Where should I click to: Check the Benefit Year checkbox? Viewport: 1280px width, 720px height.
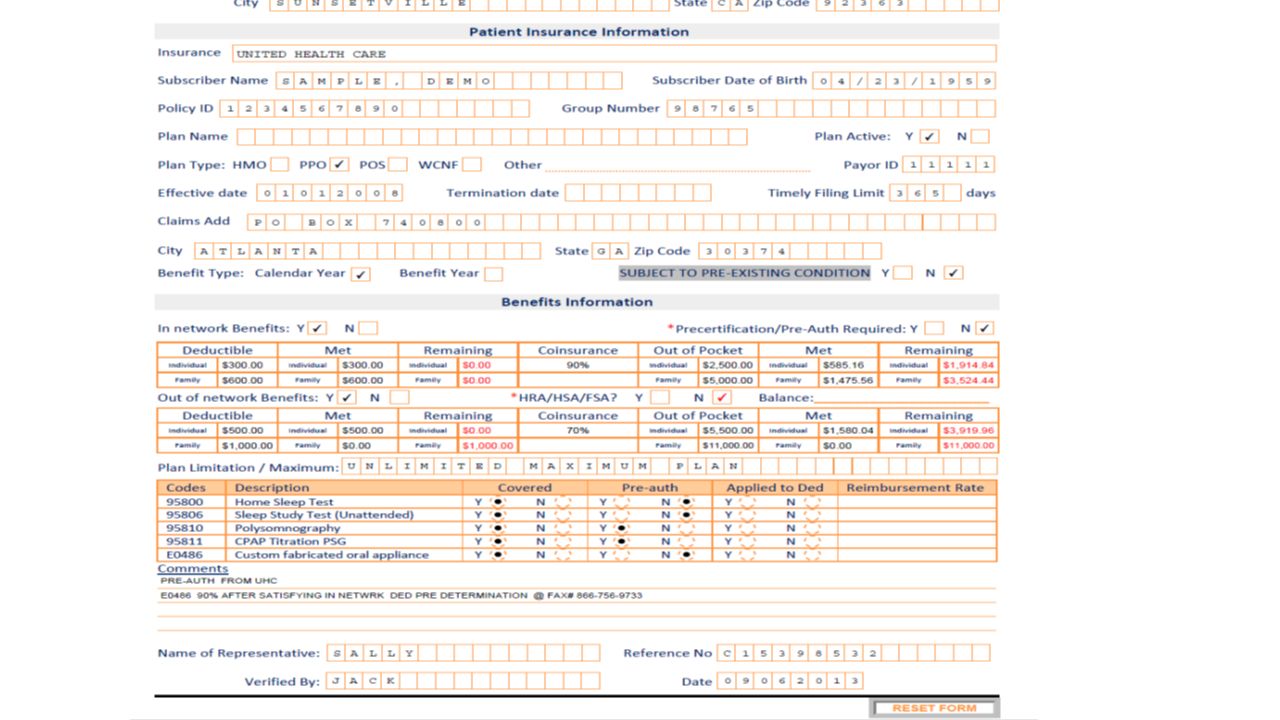(493, 273)
